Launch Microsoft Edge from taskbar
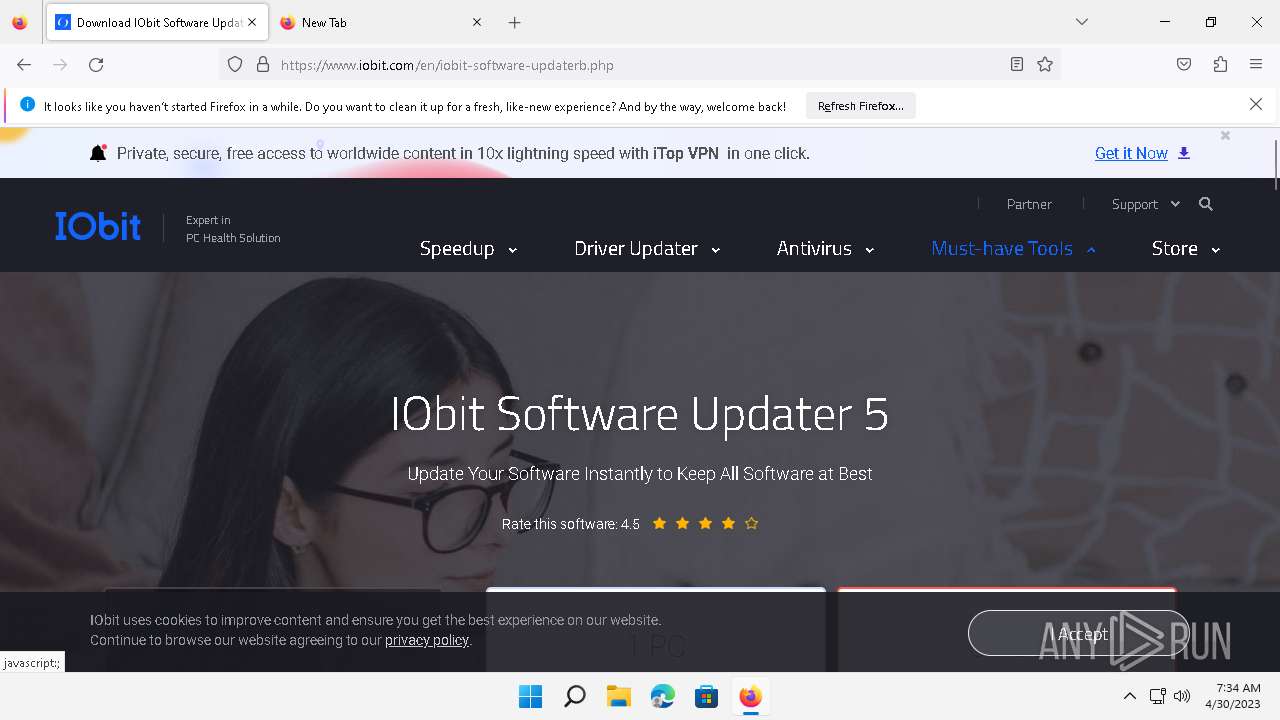Image resolution: width=1280 pixels, height=720 pixels. coord(662,696)
